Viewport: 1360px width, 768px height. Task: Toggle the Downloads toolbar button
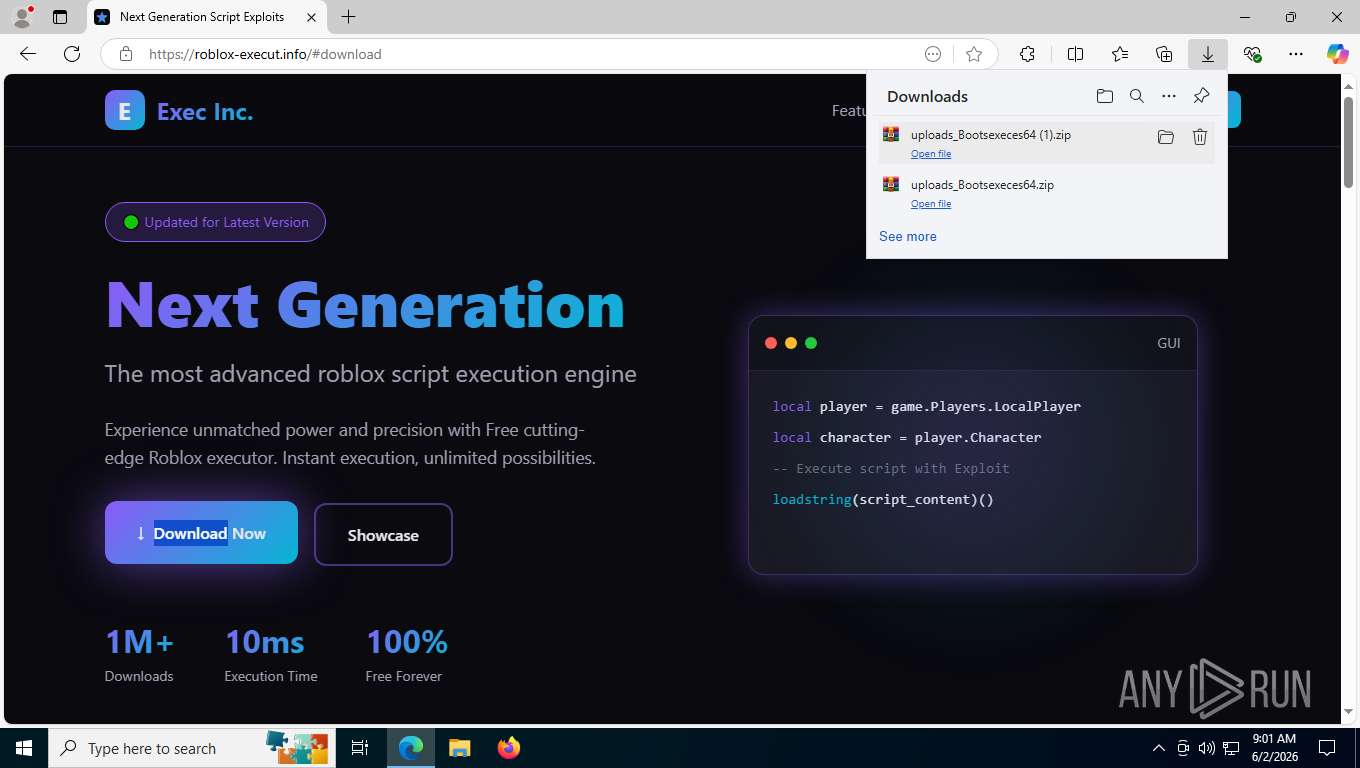1208,54
